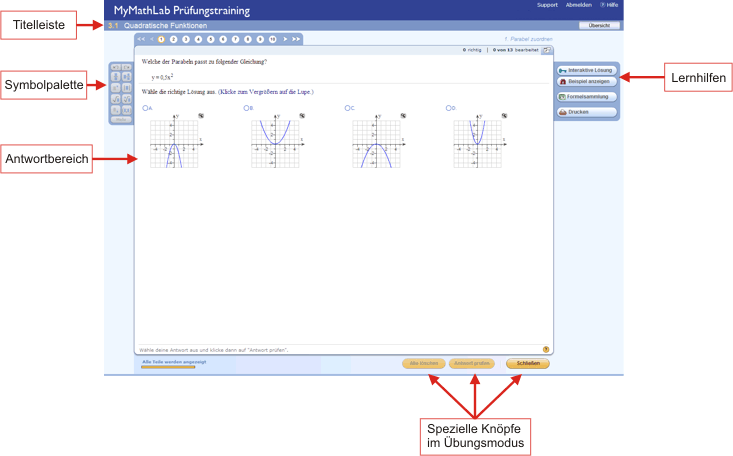Open question number 10
Screen dimensions: 733x456
pyautogui.click(x=273, y=39)
